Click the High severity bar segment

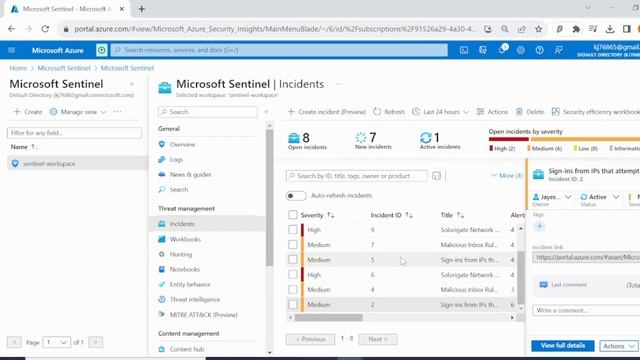[509, 139]
